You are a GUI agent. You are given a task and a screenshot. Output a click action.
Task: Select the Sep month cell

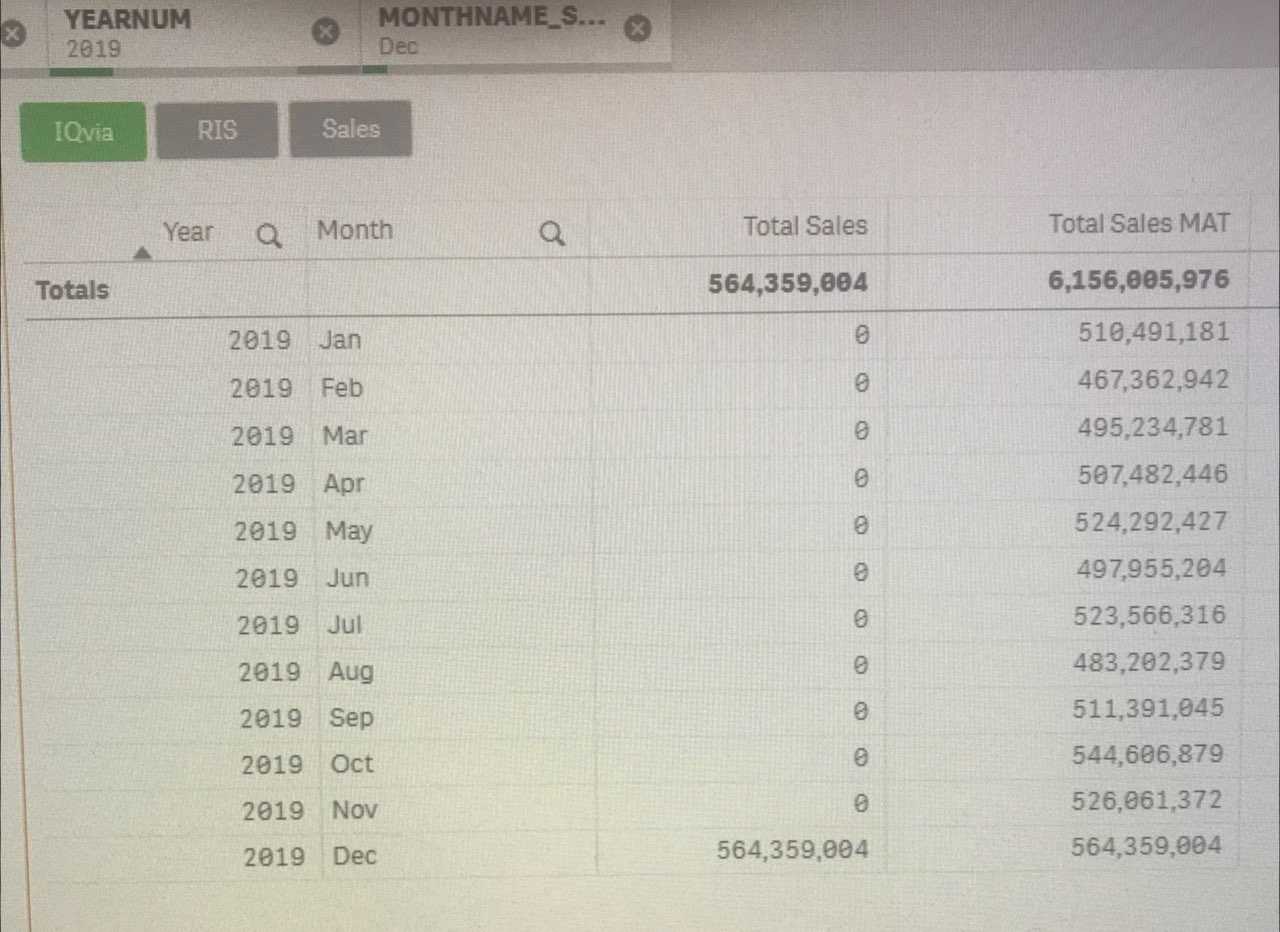point(351,718)
